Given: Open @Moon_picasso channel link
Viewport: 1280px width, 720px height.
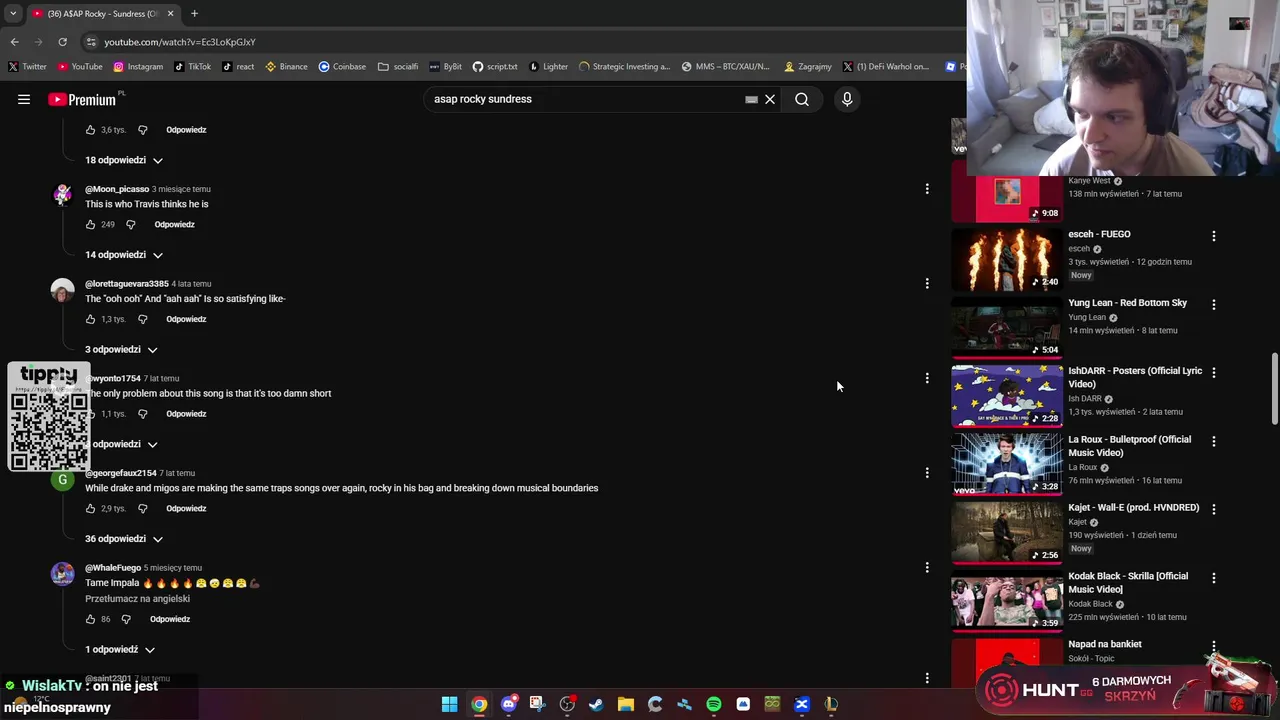Looking at the screenshot, I should [x=117, y=189].
